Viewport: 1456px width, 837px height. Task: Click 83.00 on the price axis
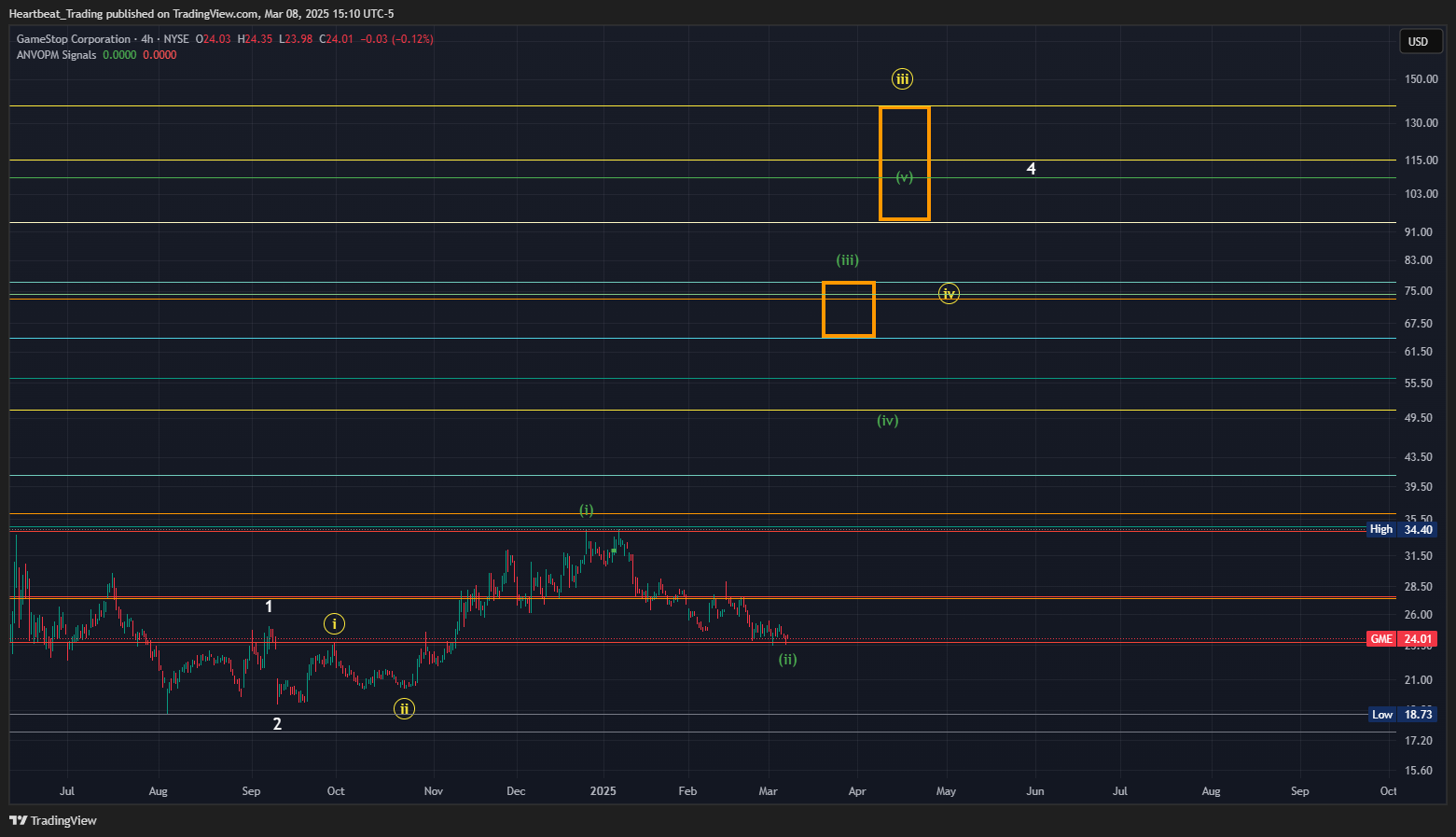[x=1419, y=260]
